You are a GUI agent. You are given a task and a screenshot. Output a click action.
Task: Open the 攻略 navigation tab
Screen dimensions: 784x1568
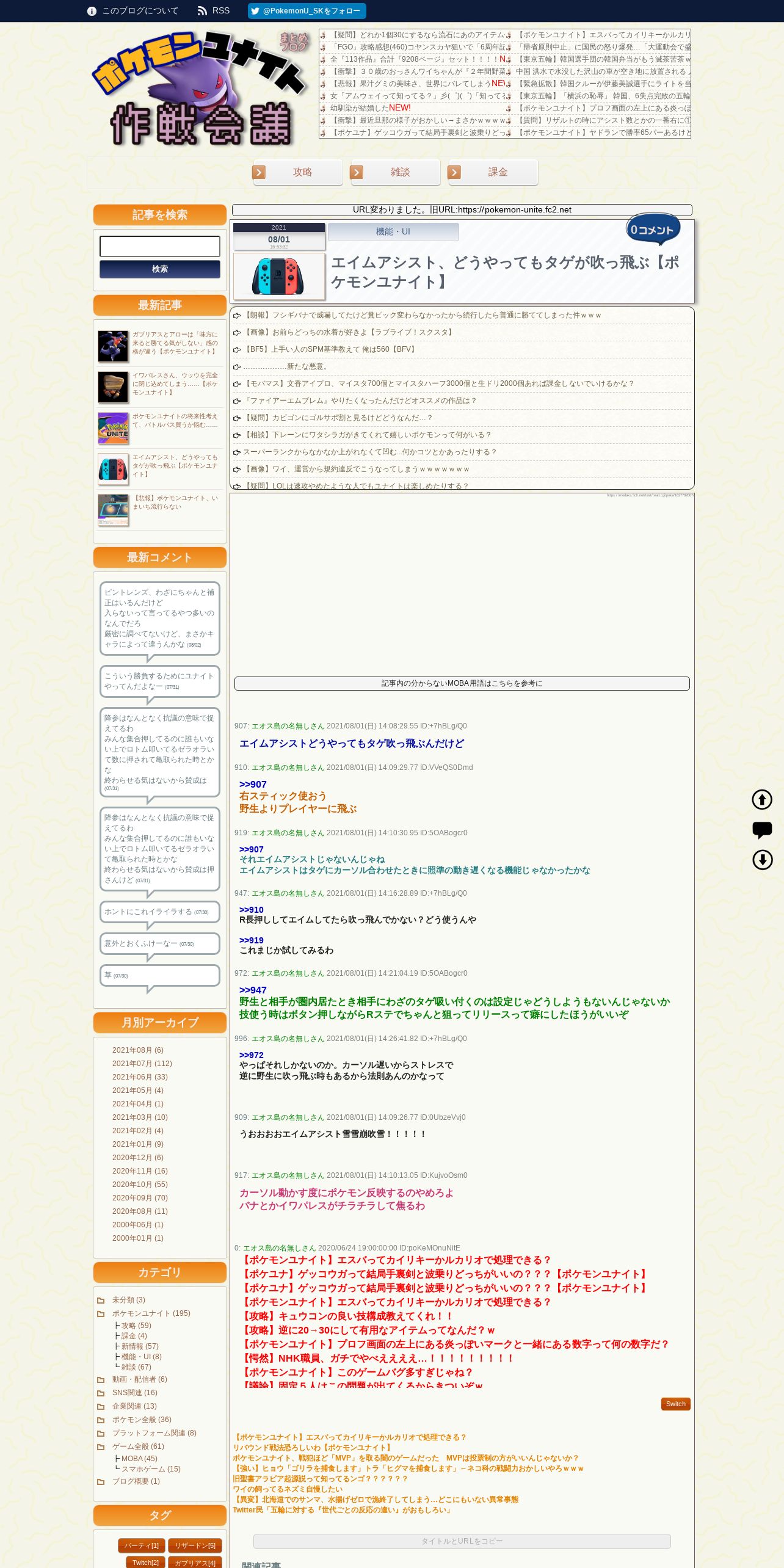[x=297, y=172]
